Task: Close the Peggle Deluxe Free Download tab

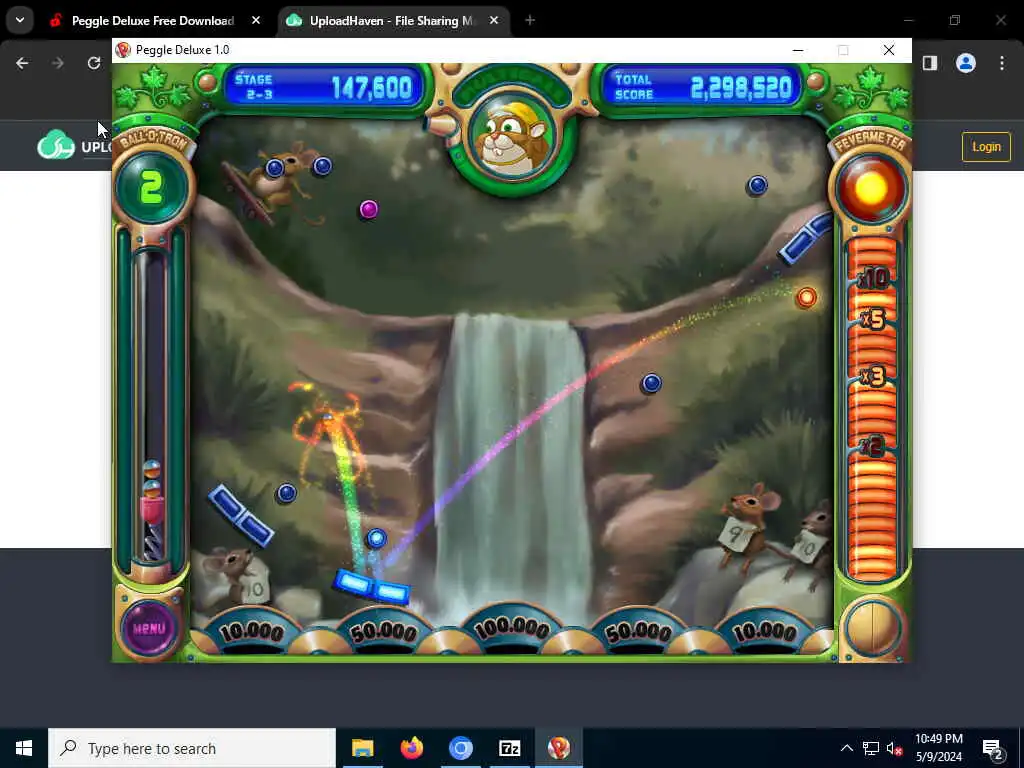Action: click(x=256, y=21)
